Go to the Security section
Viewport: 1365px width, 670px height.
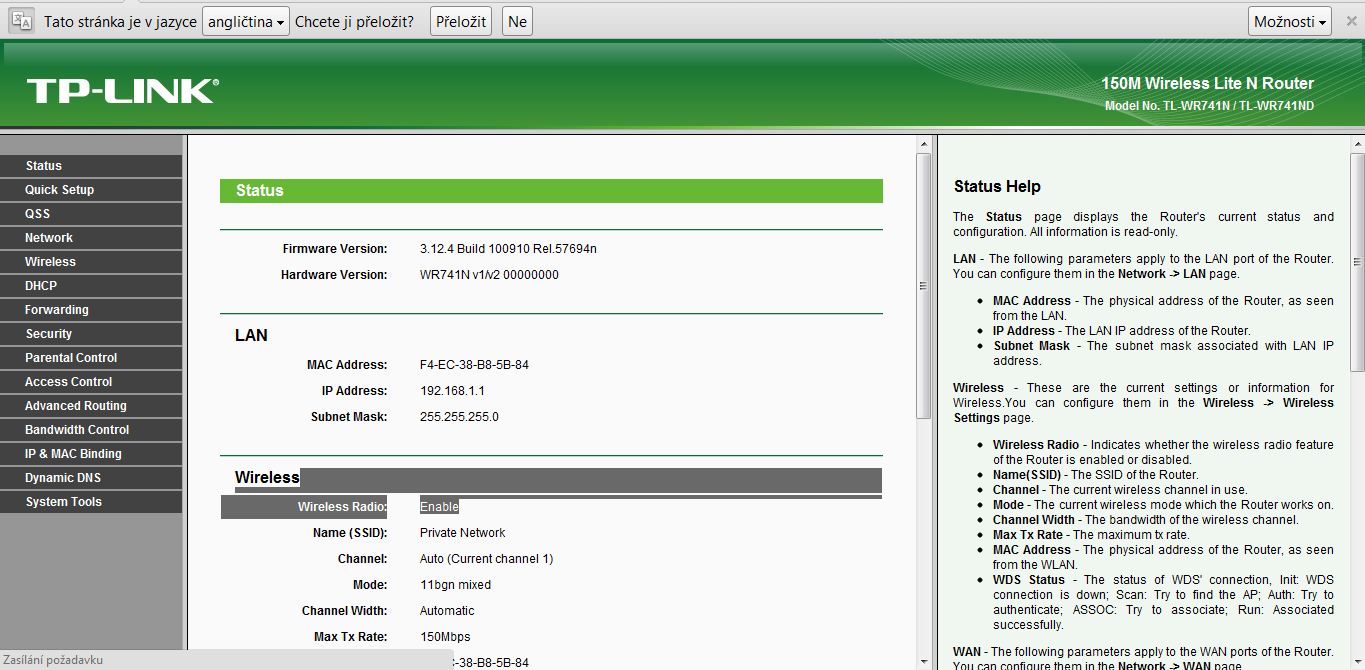[x=91, y=334]
